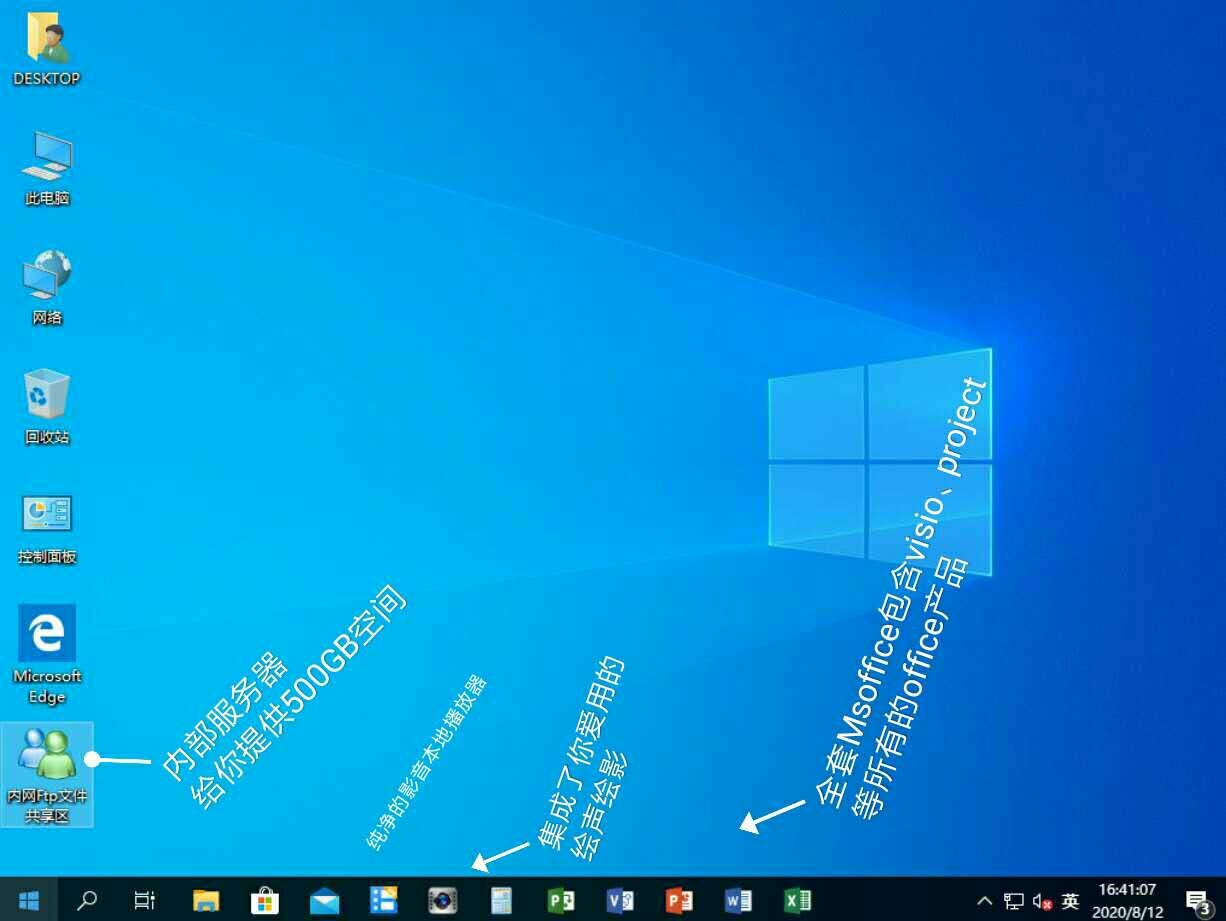
Task: Open the clock showing 16:41:07
Action: 1127,900
